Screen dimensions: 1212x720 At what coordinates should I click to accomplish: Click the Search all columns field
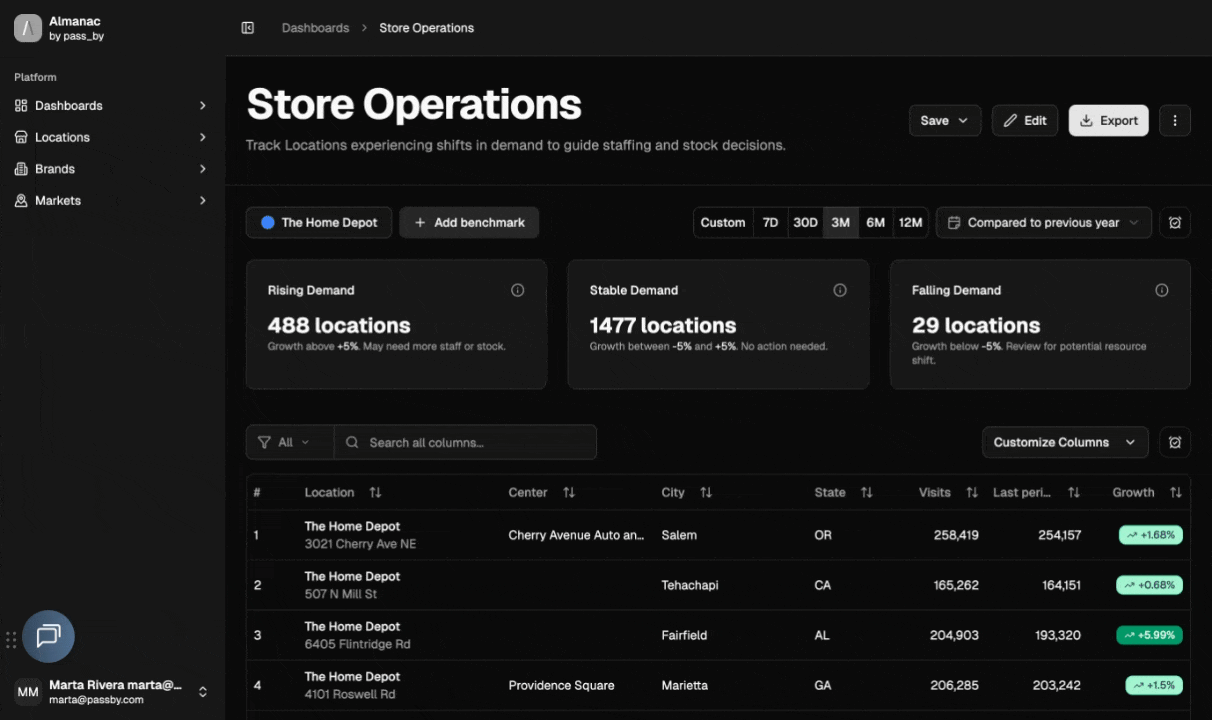coord(465,441)
